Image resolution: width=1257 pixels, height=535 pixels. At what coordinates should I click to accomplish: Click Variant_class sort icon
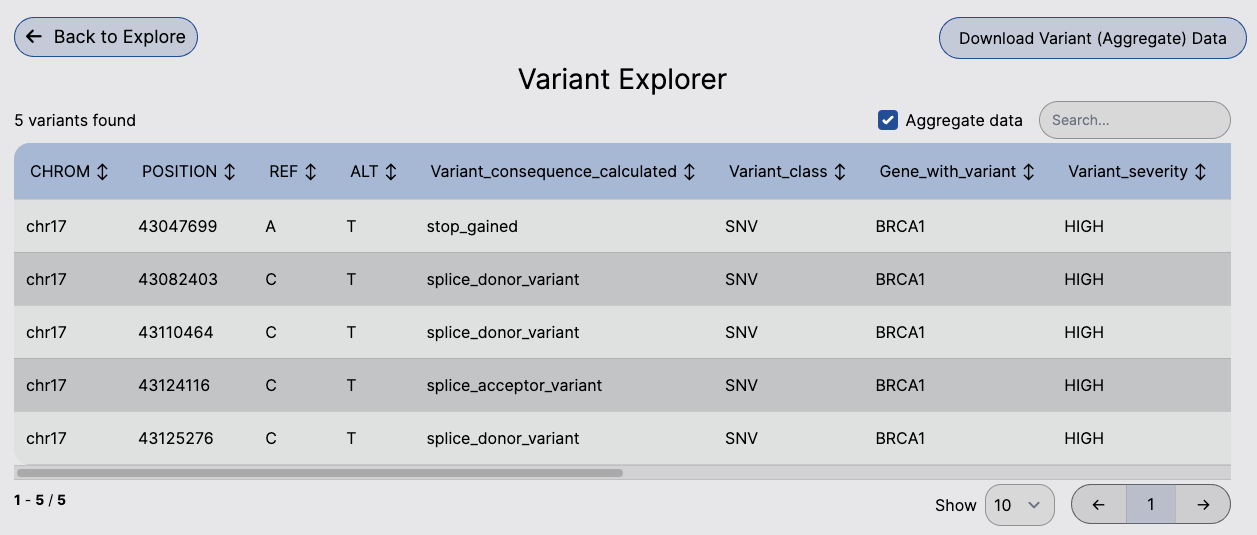pos(840,172)
